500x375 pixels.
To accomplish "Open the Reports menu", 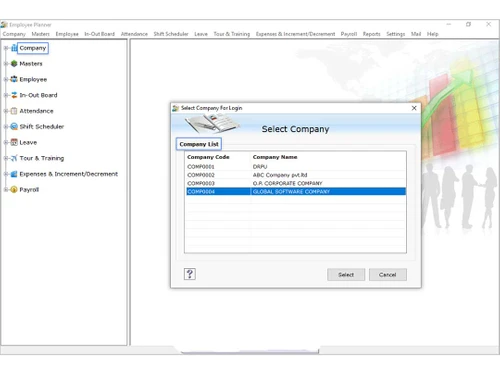I will (x=372, y=34).
